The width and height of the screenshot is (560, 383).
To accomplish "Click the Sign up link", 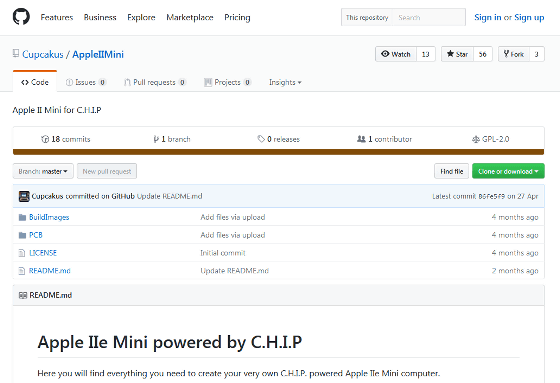I will 529,17.
